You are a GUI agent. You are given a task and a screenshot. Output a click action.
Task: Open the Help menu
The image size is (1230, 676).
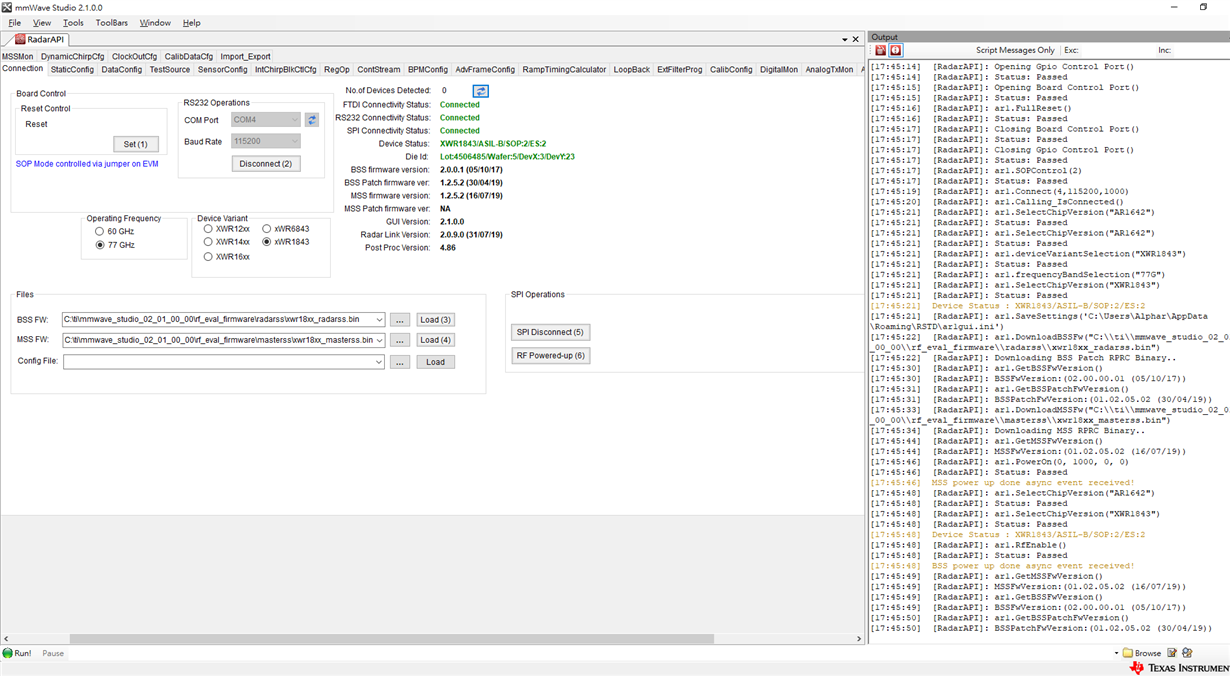pos(191,23)
